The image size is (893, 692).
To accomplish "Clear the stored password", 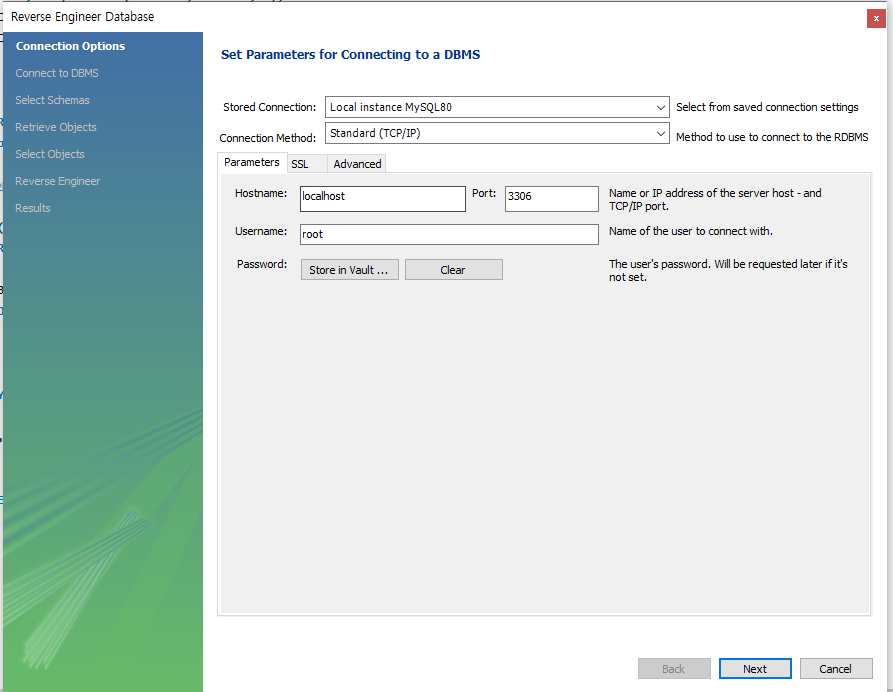I will click(x=453, y=270).
